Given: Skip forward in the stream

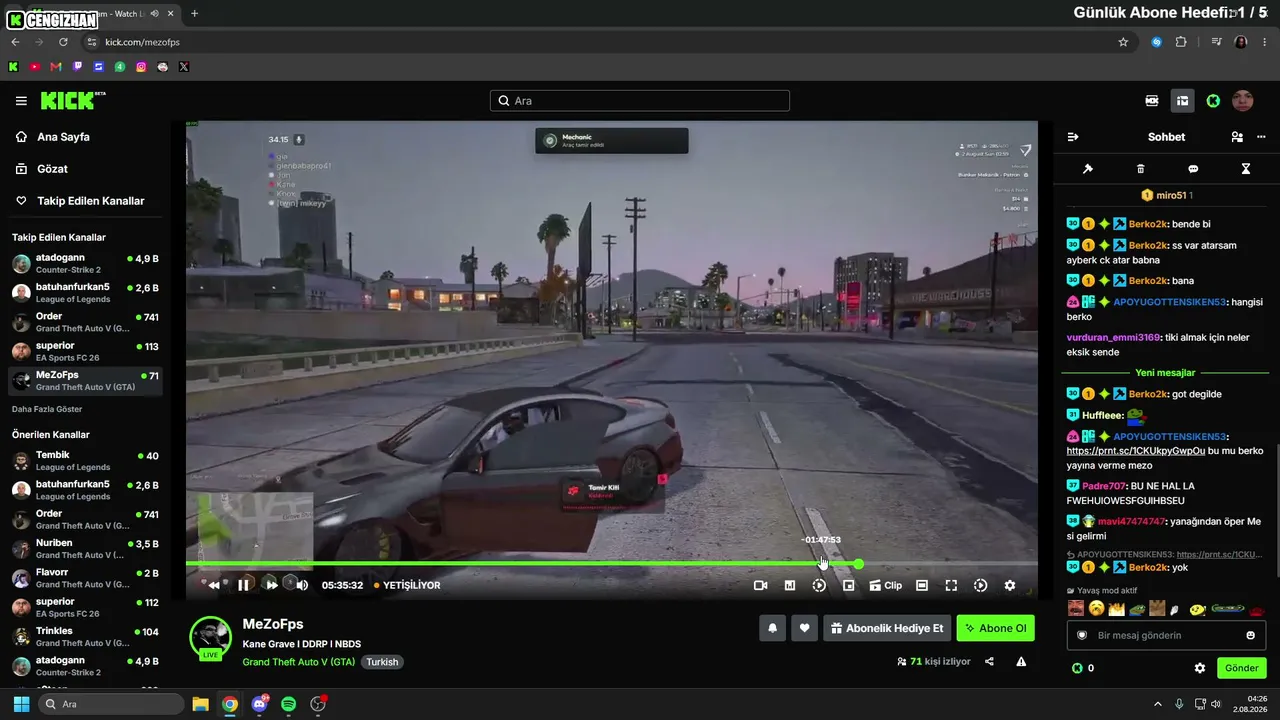Looking at the screenshot, I should [271, 585].
